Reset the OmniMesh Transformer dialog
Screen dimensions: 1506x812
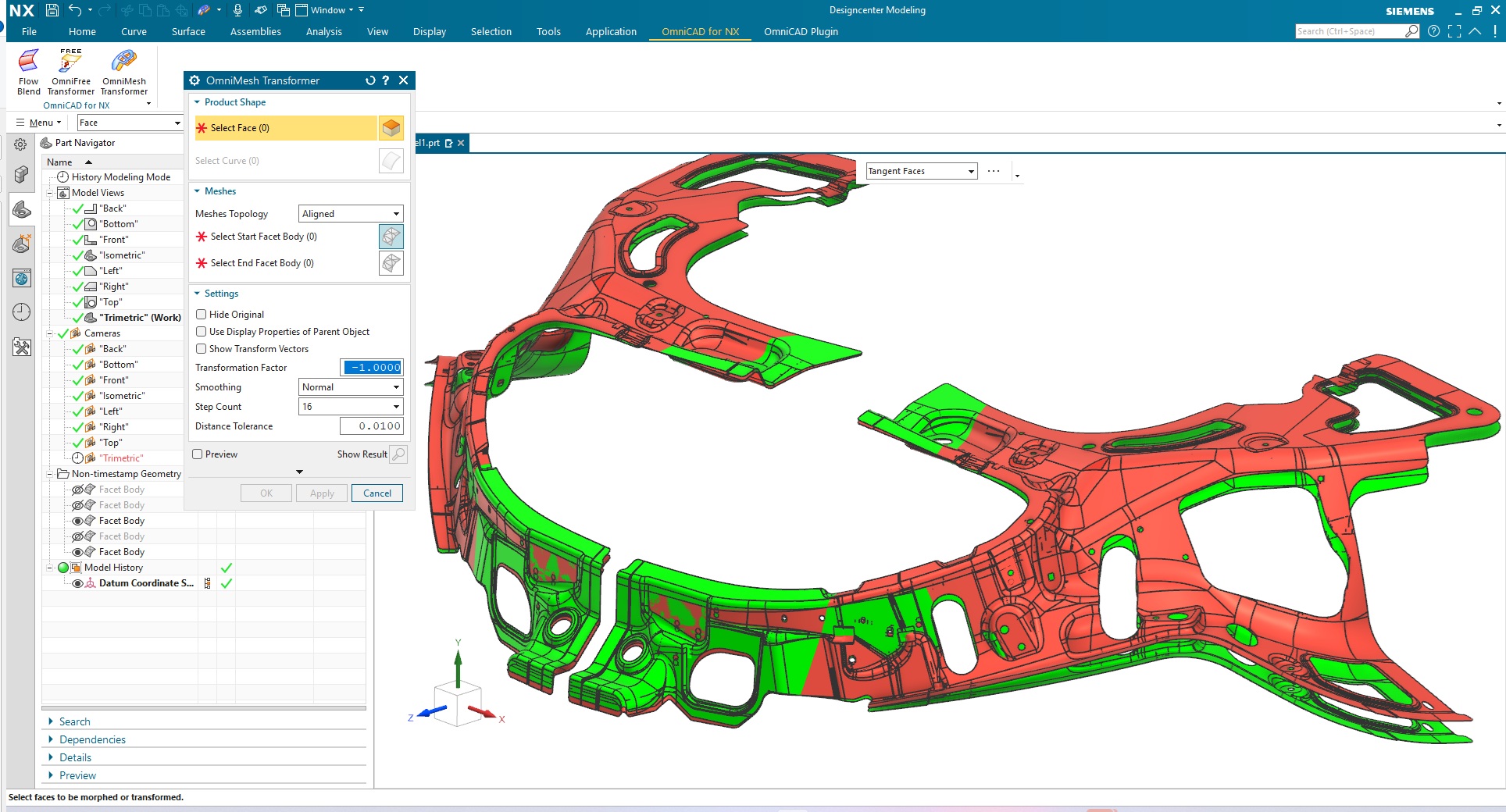(x=370, y=80)
